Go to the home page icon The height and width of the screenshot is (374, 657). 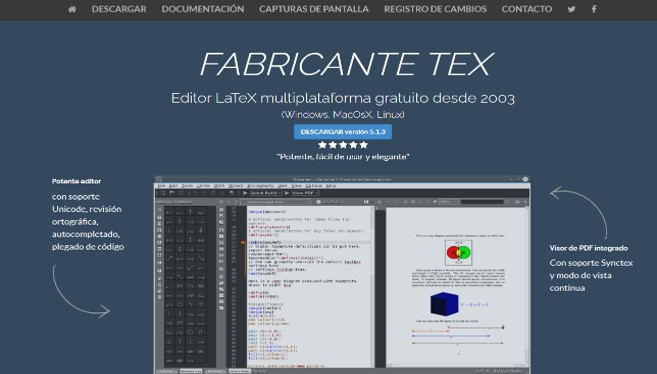click(72, 9)
